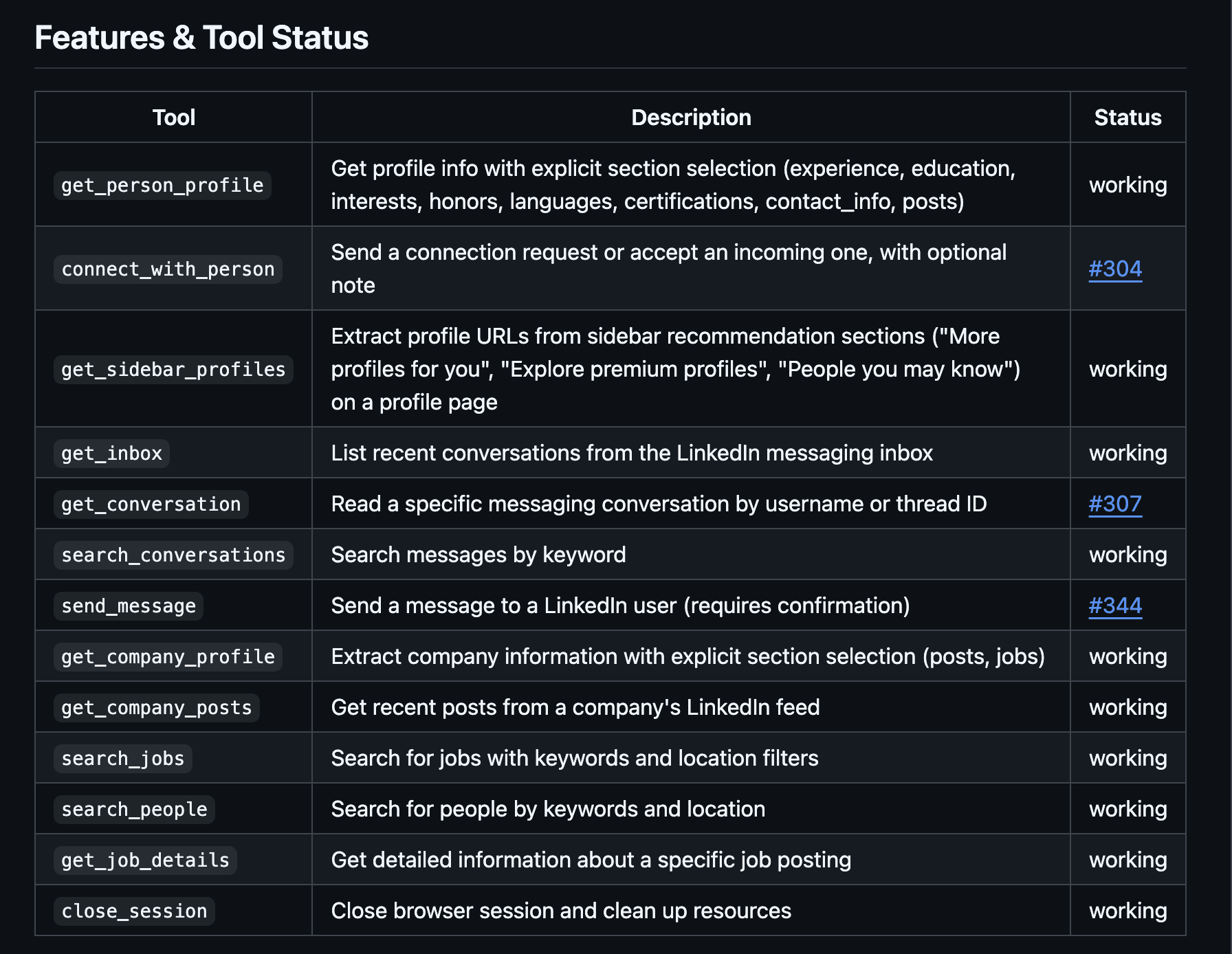The image size is (1232, 954).
Task: Click the search_jobs code label
Action: (x=123, y=759)
